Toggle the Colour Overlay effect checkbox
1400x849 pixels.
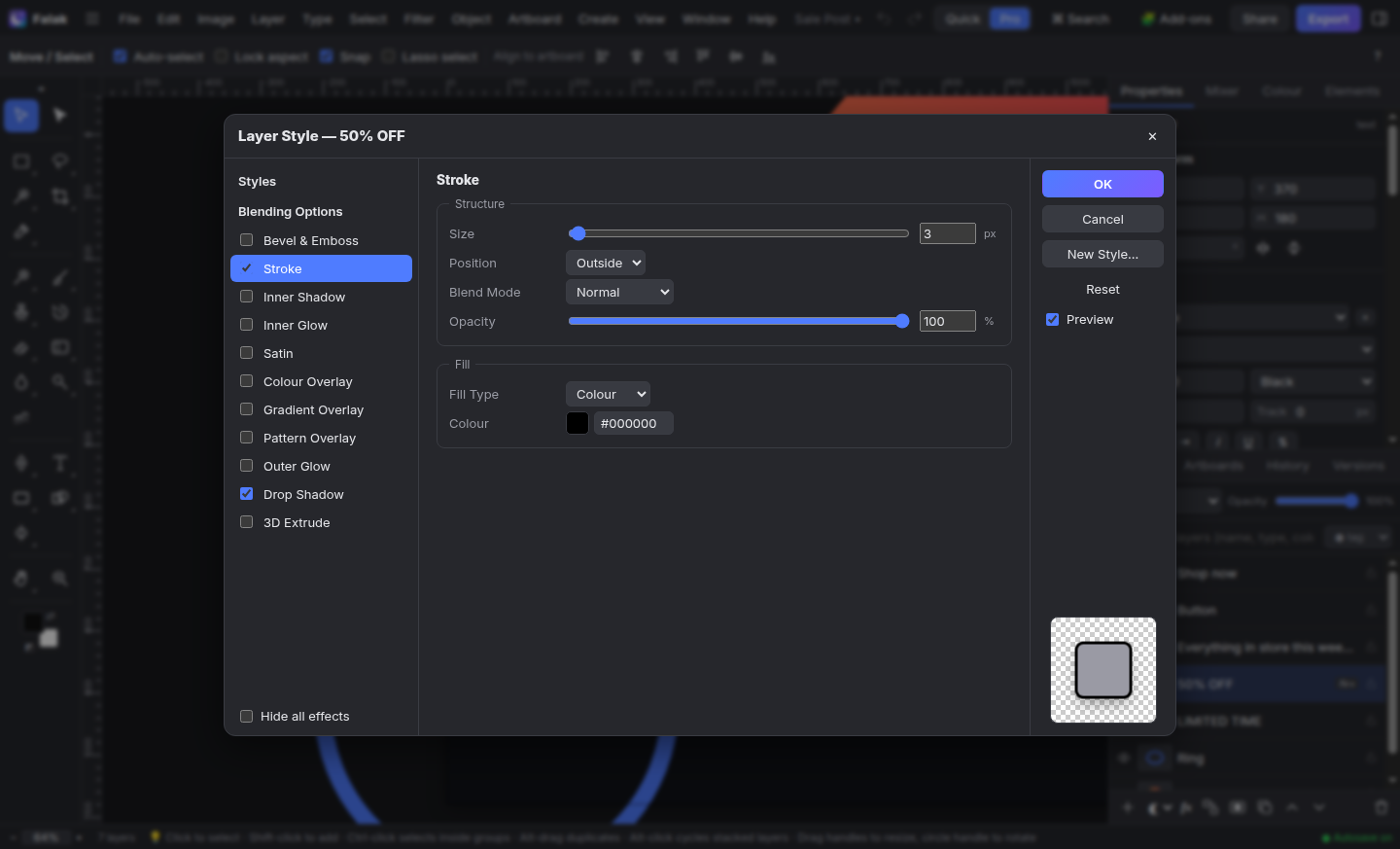[247, 381]
